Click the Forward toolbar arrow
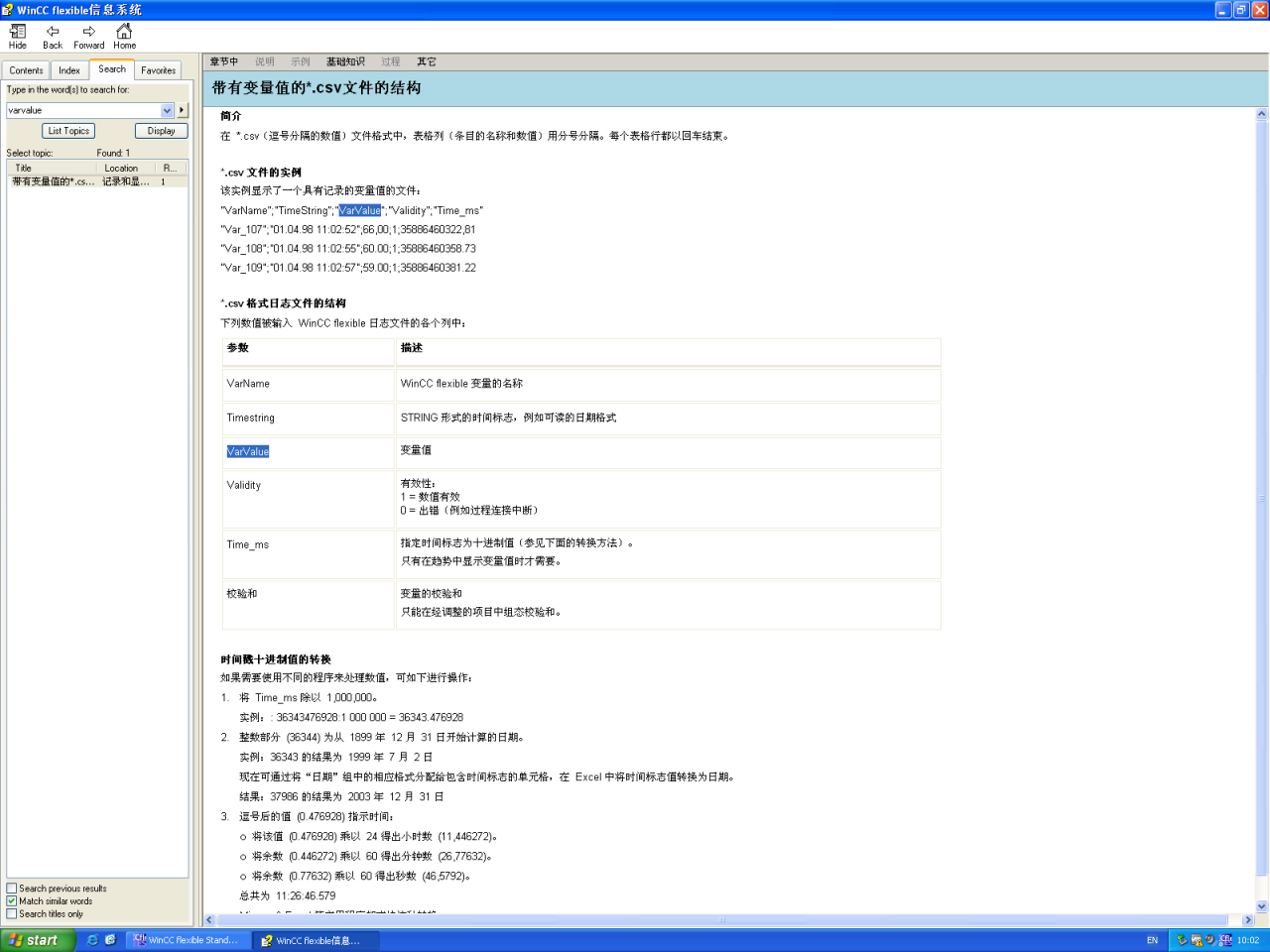Image resolution: width=1270 pixels, height=952 pixels. point(88,37)
